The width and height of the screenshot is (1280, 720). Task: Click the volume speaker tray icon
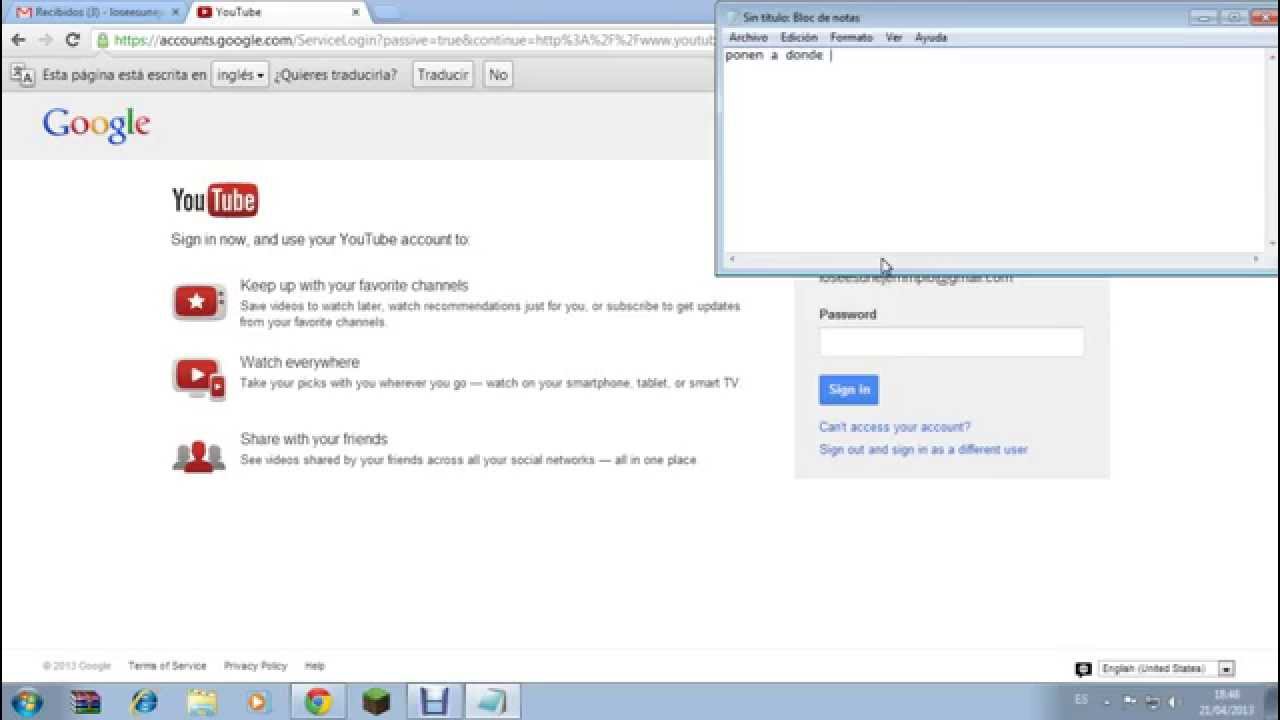coord(1173,702)
